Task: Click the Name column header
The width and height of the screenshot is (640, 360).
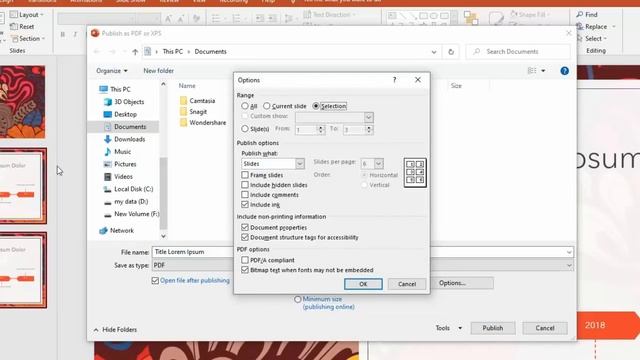Action: point(187,86)
